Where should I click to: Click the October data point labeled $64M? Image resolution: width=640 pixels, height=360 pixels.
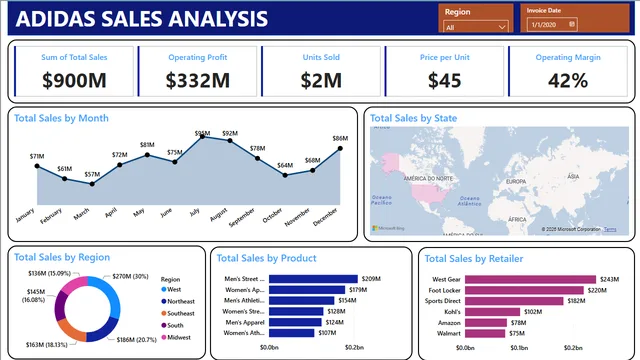pos(285,175)
